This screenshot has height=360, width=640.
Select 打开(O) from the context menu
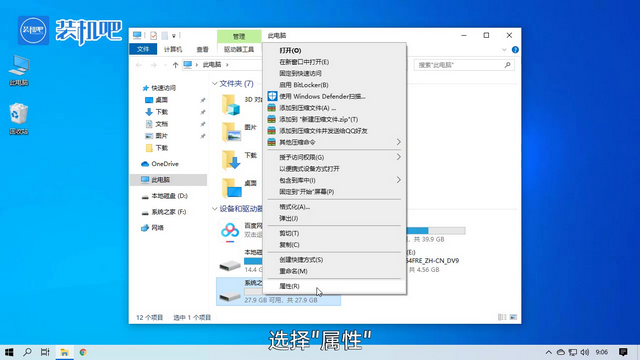(290, 51)
